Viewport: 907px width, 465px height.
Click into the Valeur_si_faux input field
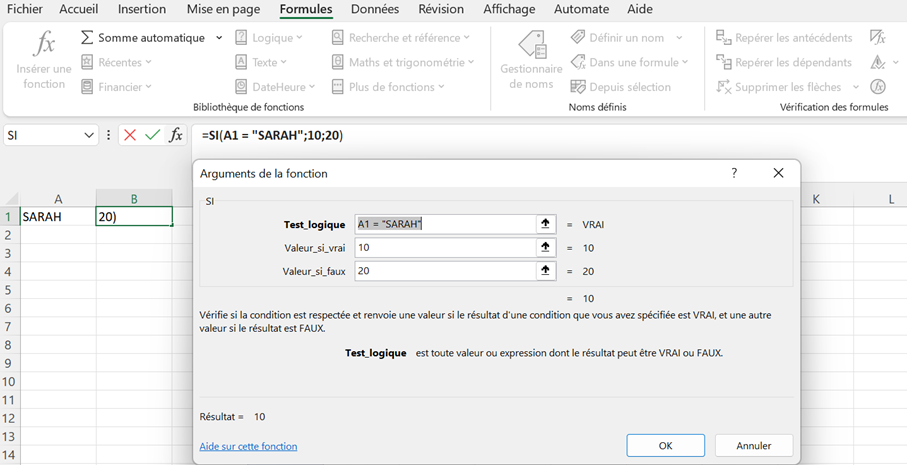pos(445,271)
